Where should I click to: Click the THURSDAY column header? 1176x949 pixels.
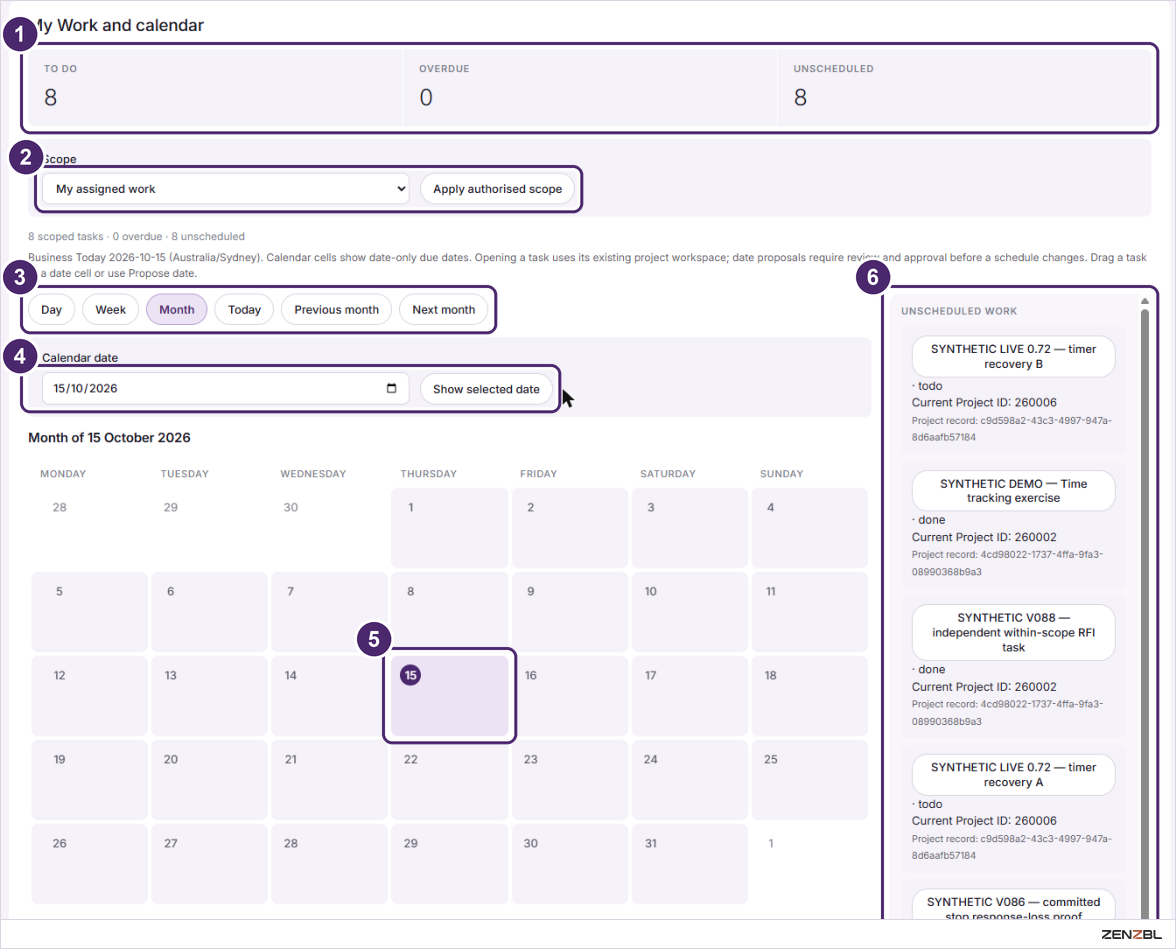[428, 473]
